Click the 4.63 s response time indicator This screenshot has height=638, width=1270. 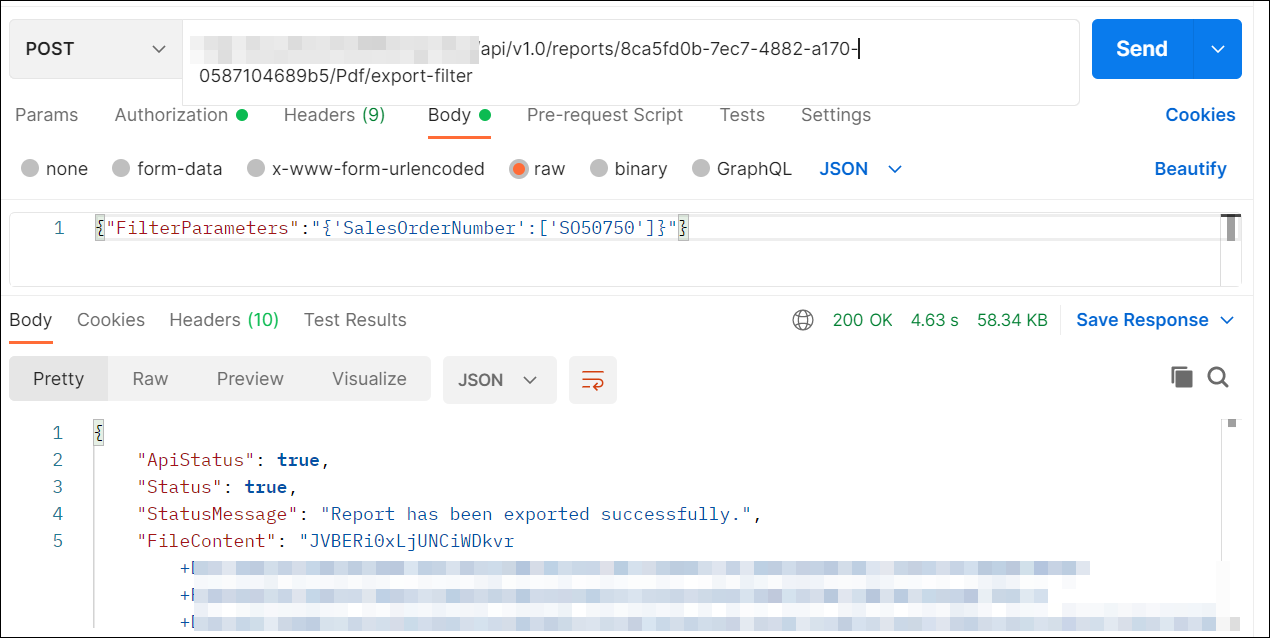coord(934,320)
